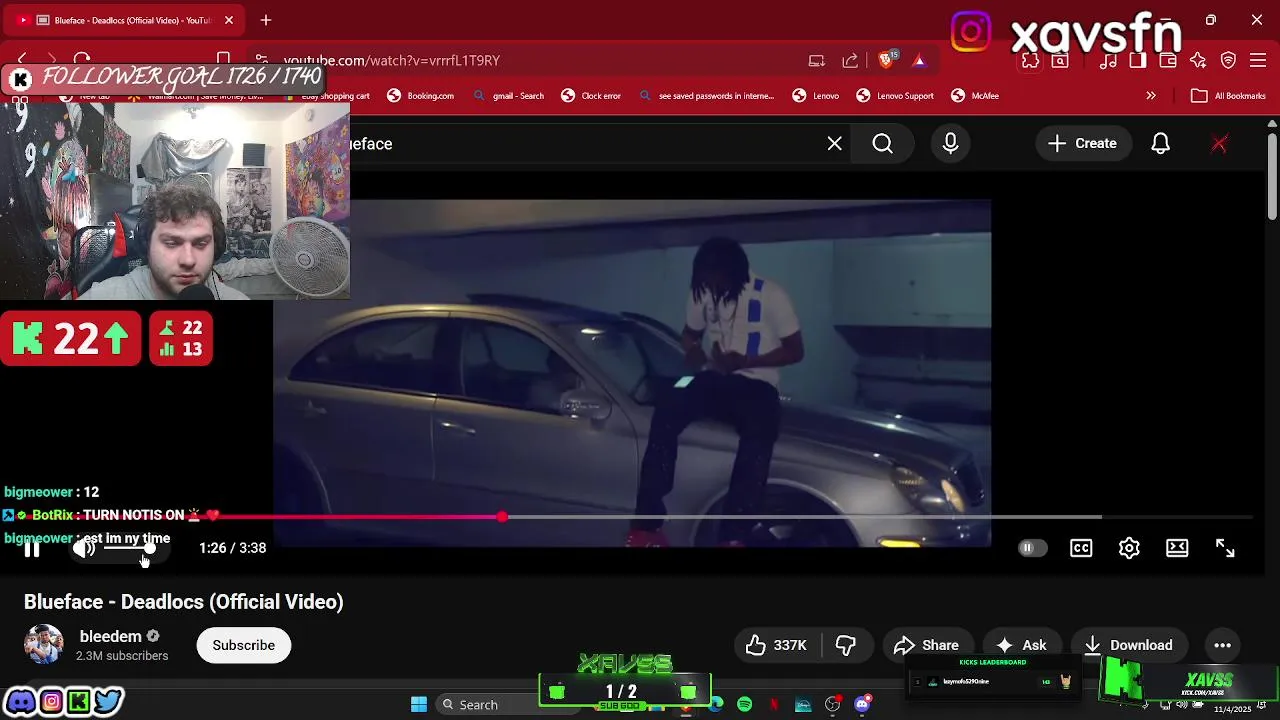The image size is (1280, 720).
Task: Open YouTube notifications bell
Action: 1160,144
